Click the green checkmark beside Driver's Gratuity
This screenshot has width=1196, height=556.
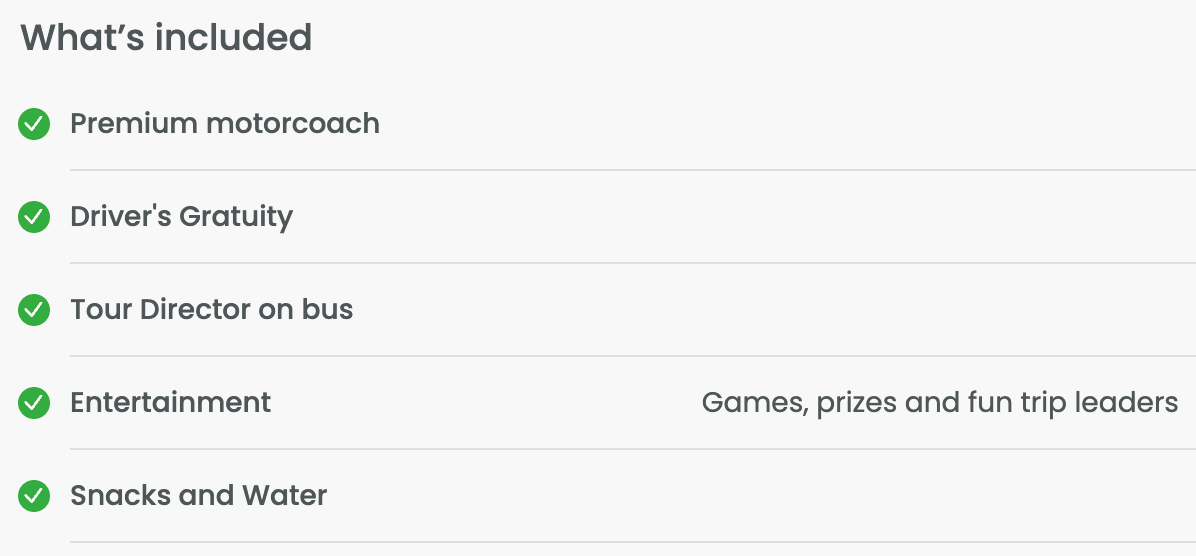34,217
